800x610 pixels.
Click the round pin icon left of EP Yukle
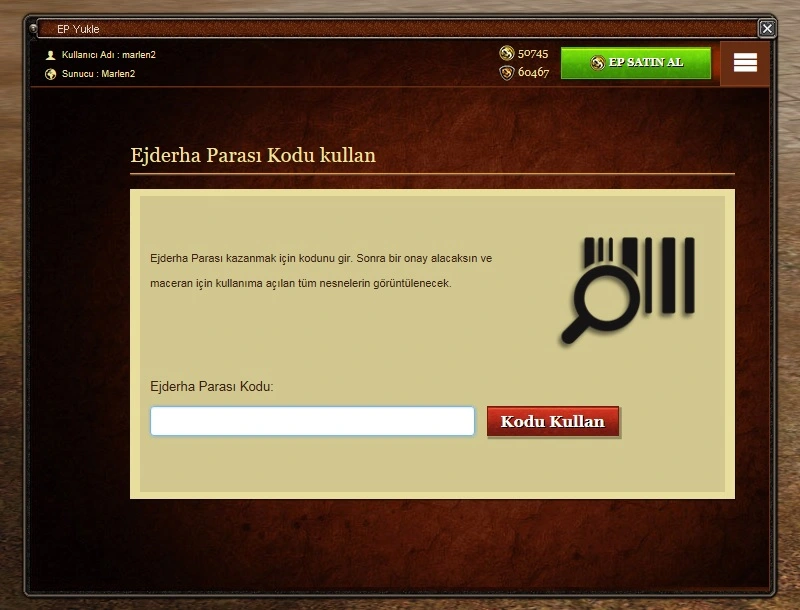pos(33,29)
